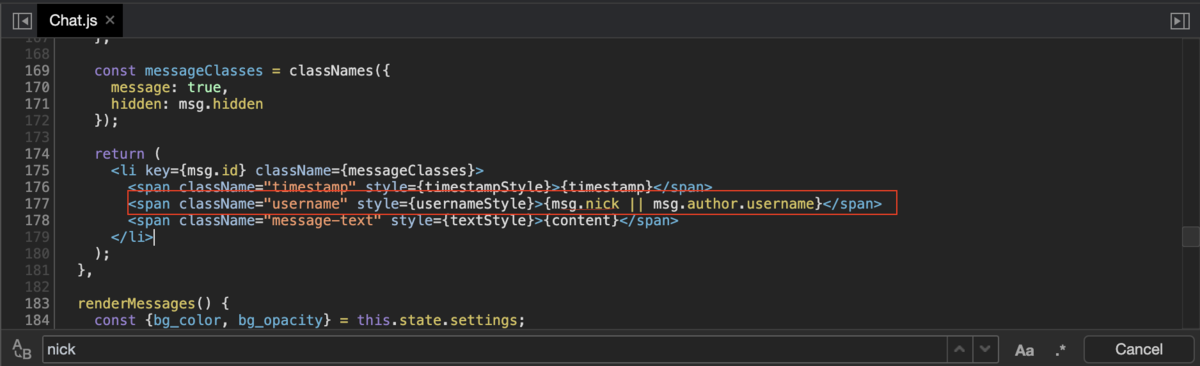Toggle Match Case (Aa) in search
Viewport: 1200px width, 366px height.
tap(1024, 350)
